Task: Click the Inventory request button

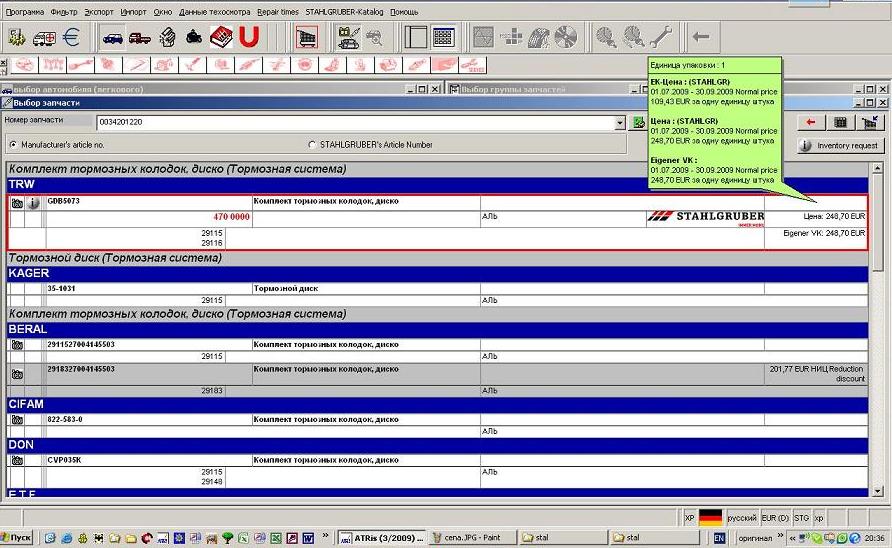Action: point(839,146)
